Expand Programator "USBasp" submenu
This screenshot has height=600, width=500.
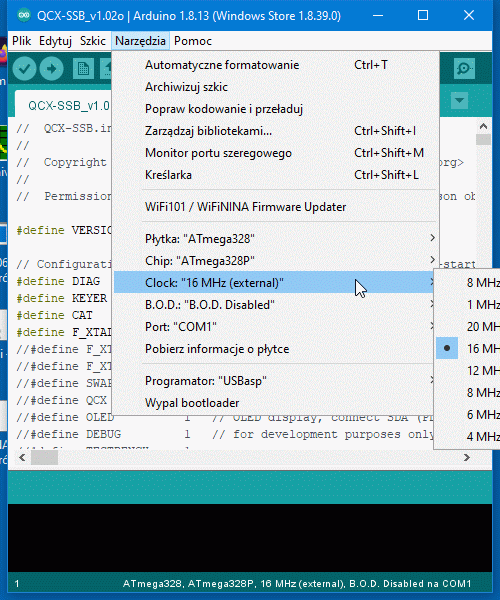[x=276, y=381]
